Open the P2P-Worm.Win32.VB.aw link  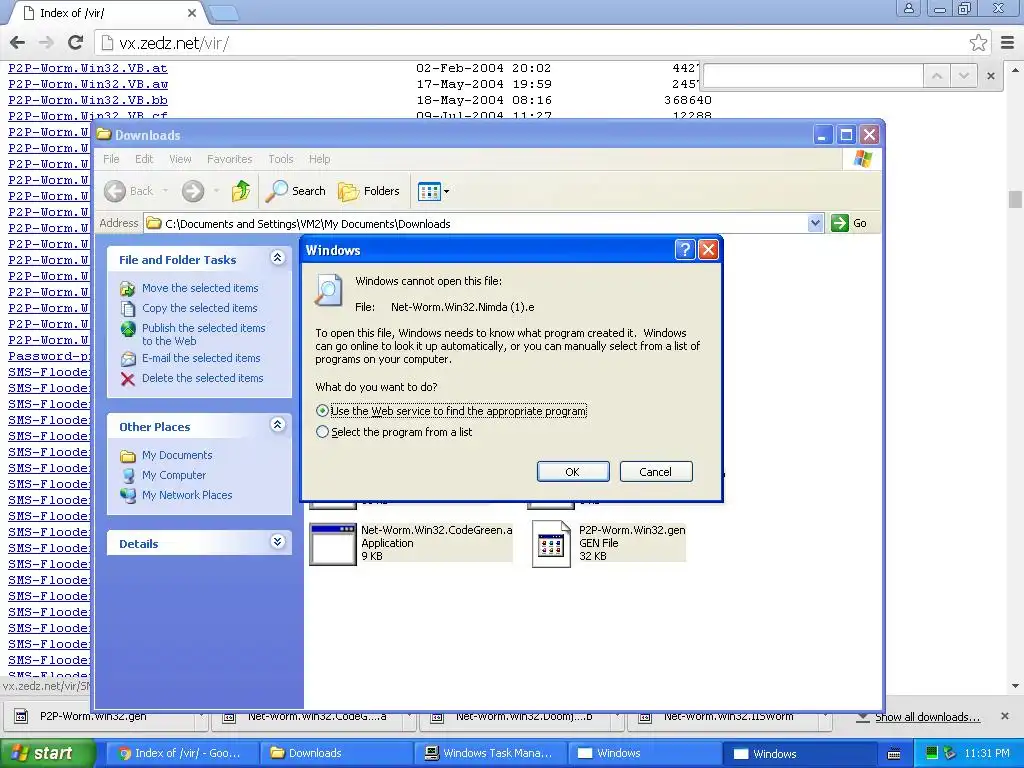[x=88, y=84]
